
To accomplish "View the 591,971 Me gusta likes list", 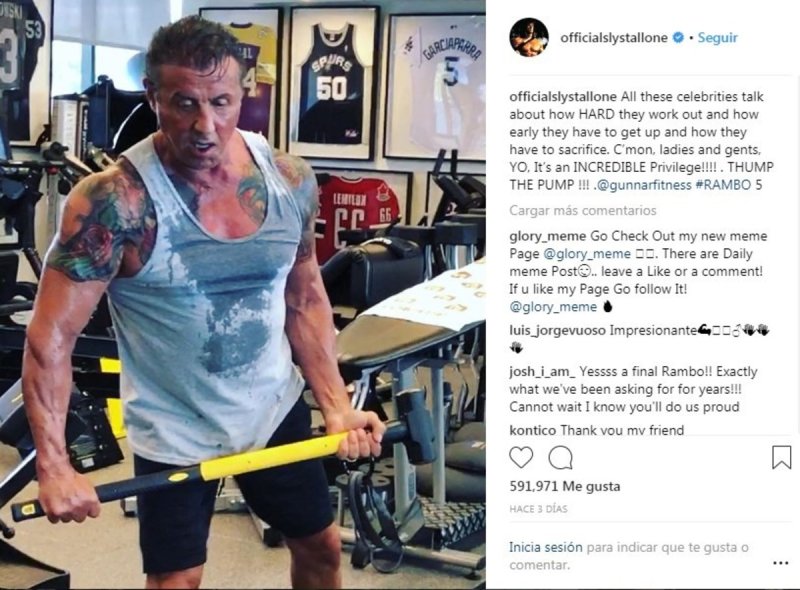I will 565,486.
